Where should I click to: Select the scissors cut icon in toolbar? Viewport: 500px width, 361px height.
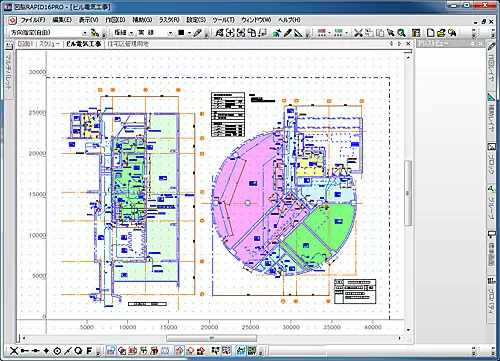[x=358, y=33]
